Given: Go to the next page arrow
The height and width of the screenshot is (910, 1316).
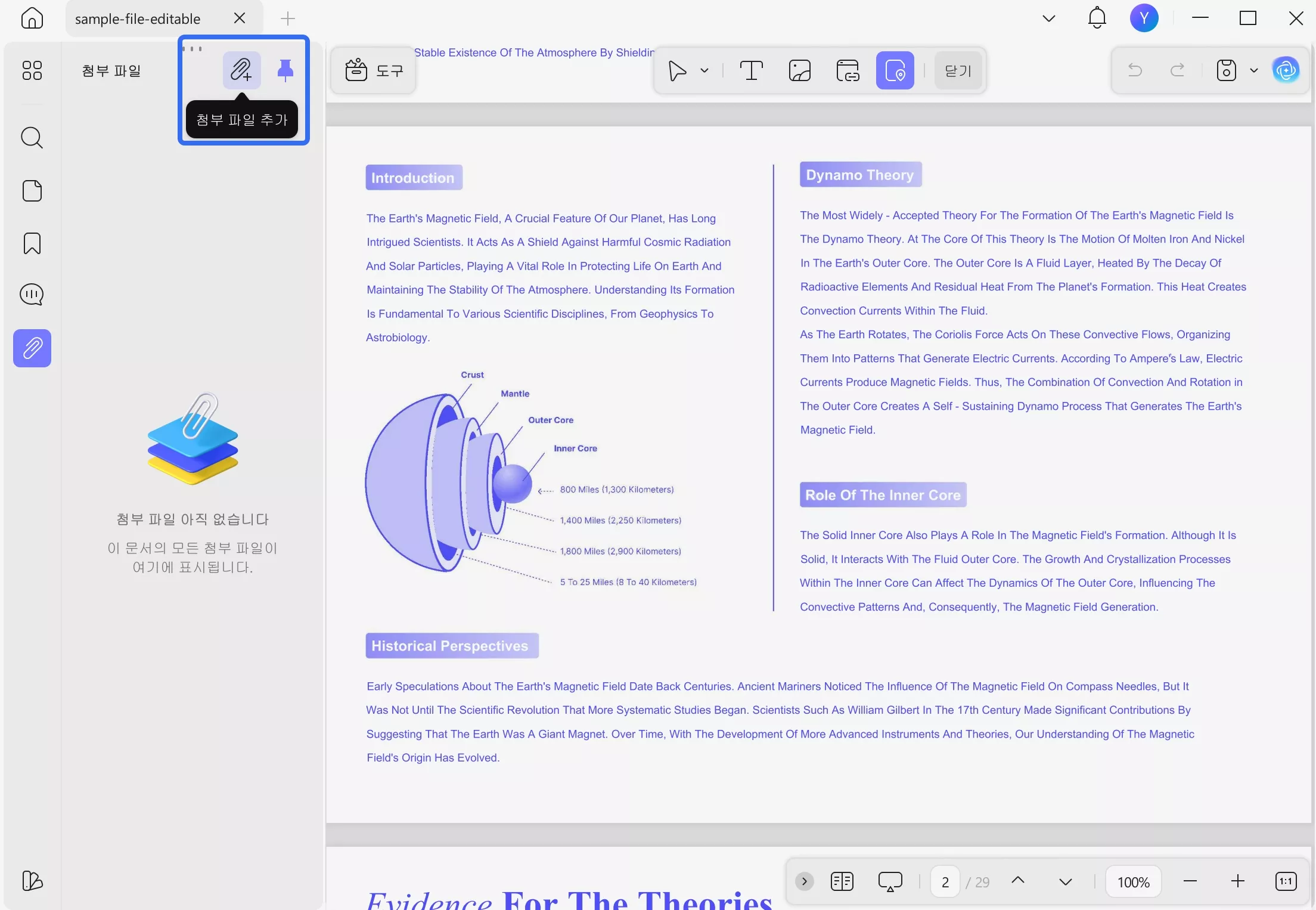Looking at the screenshot, I should (x=1066, y=881).
